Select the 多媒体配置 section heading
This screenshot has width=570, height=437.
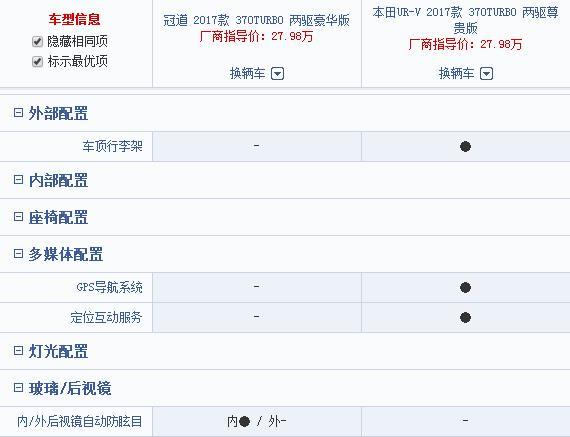66,254
